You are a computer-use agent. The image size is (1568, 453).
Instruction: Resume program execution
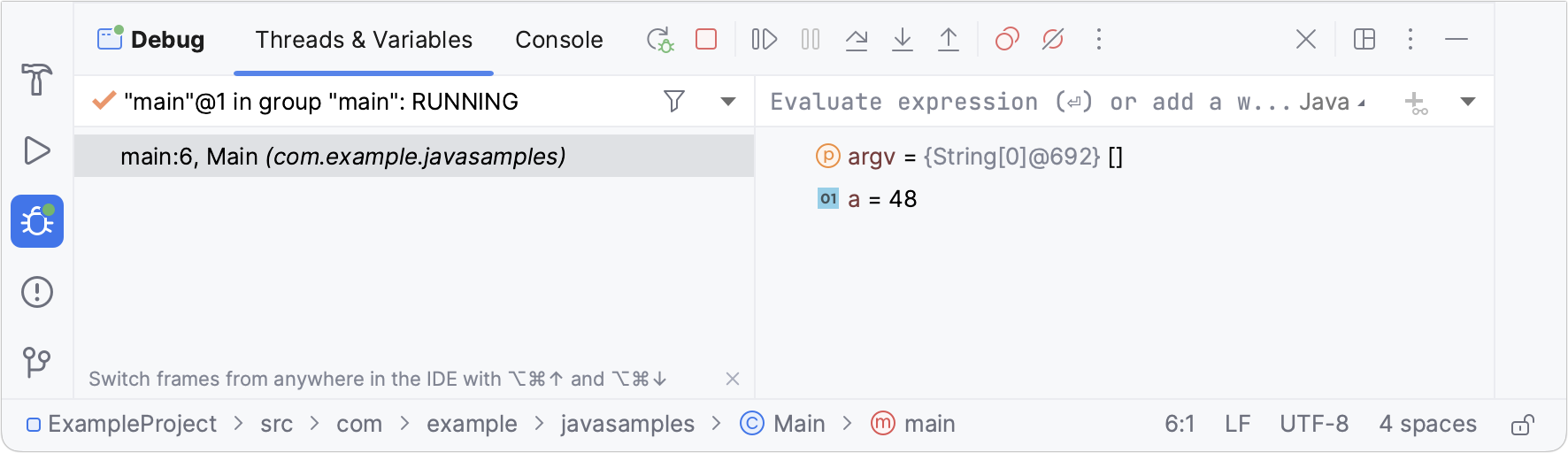(765, 39)
